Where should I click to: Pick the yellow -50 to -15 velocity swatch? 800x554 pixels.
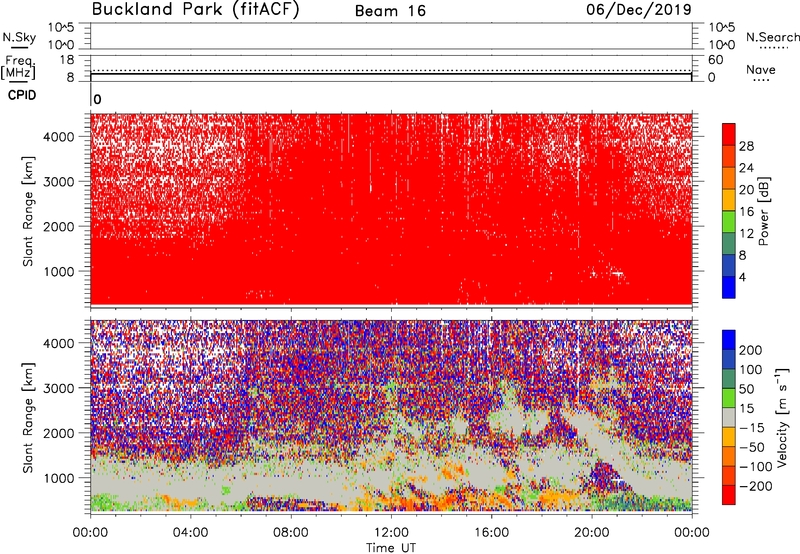click(x=729, y=437)
